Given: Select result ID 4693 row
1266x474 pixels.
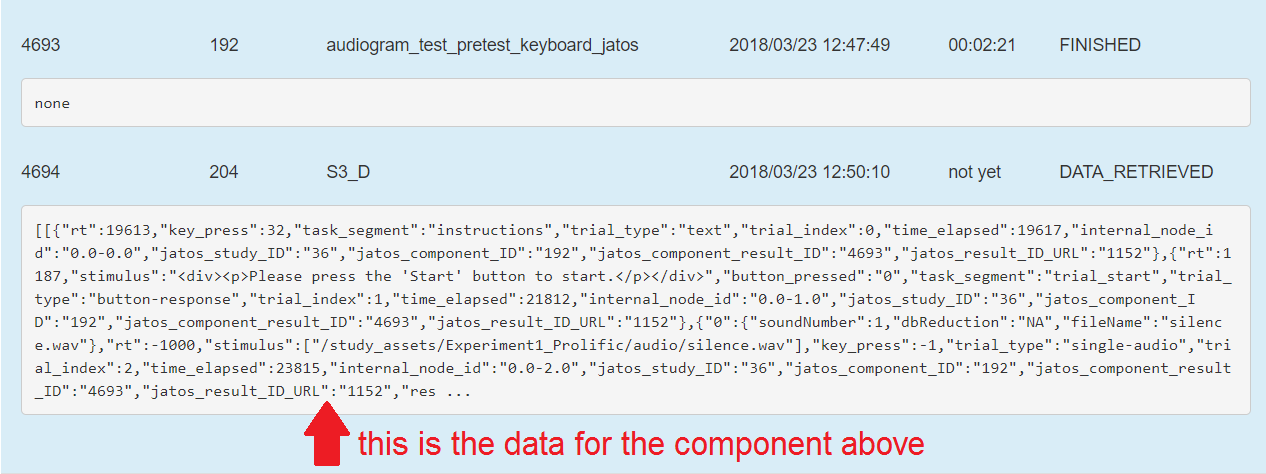Looking at the screenshot, I should pos(633,45).
